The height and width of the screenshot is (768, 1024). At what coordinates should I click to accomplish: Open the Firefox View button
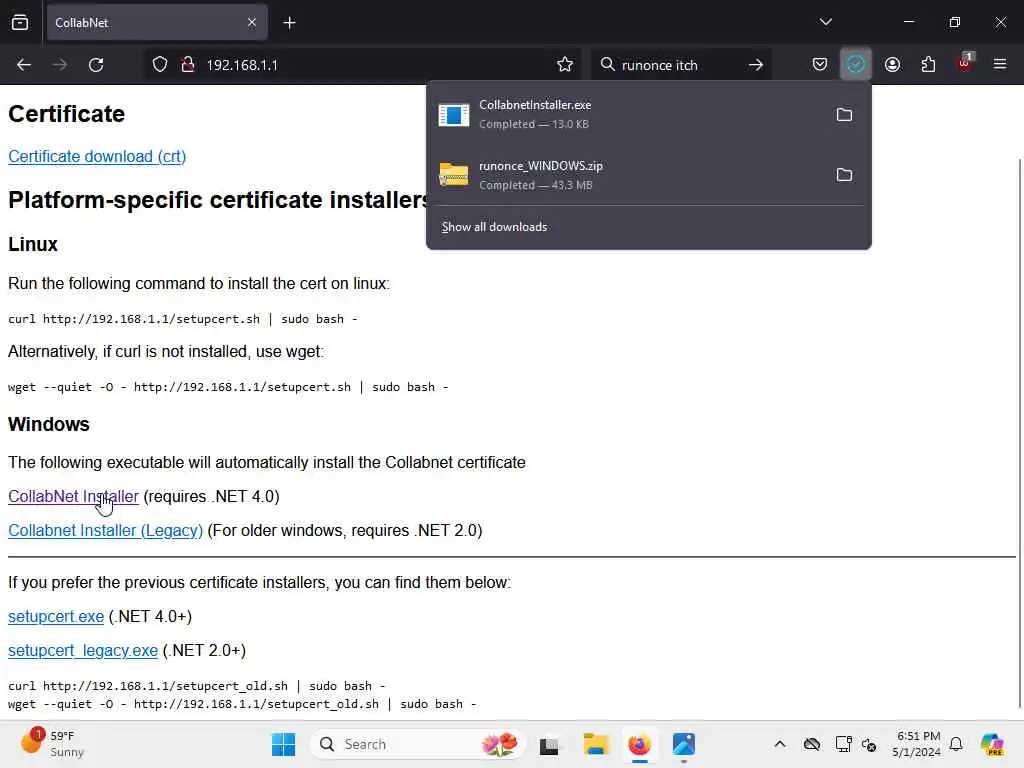[x=20, y=22]
